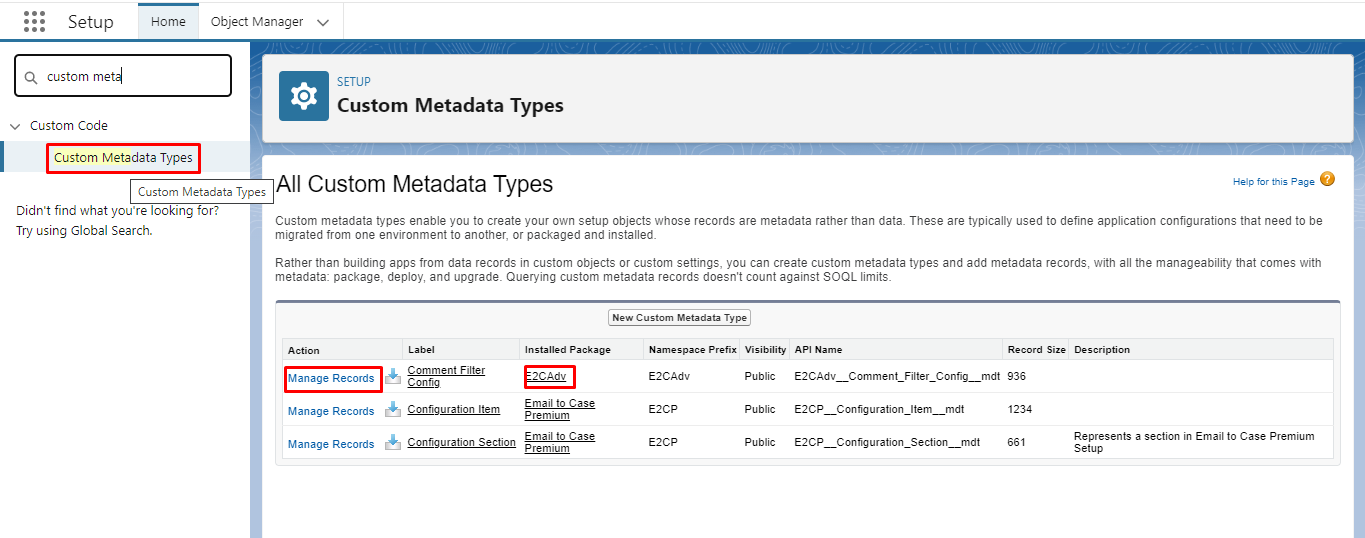Open the Configuration Item label link
This screenshot has width=1365, height=538.
click(454, 409)
